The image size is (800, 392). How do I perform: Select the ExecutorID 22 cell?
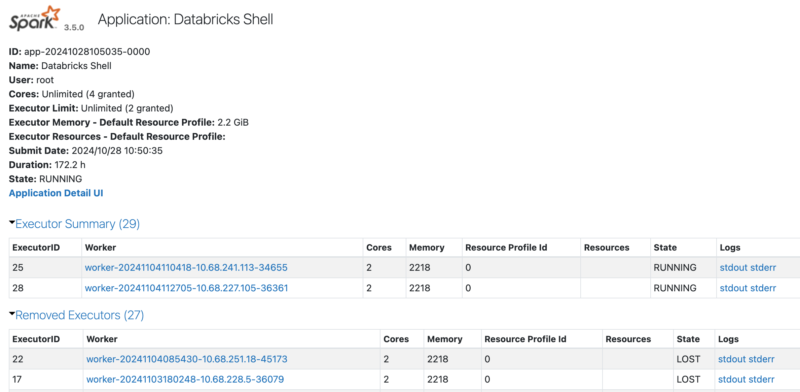tap(46, 359)
